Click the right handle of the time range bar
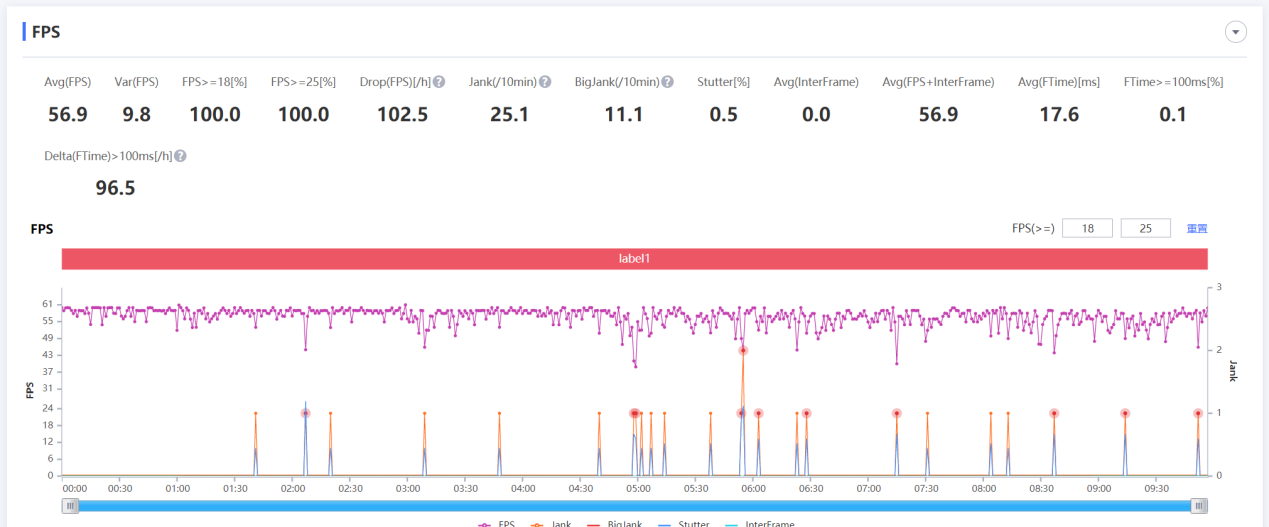 tap(1199, 506)
